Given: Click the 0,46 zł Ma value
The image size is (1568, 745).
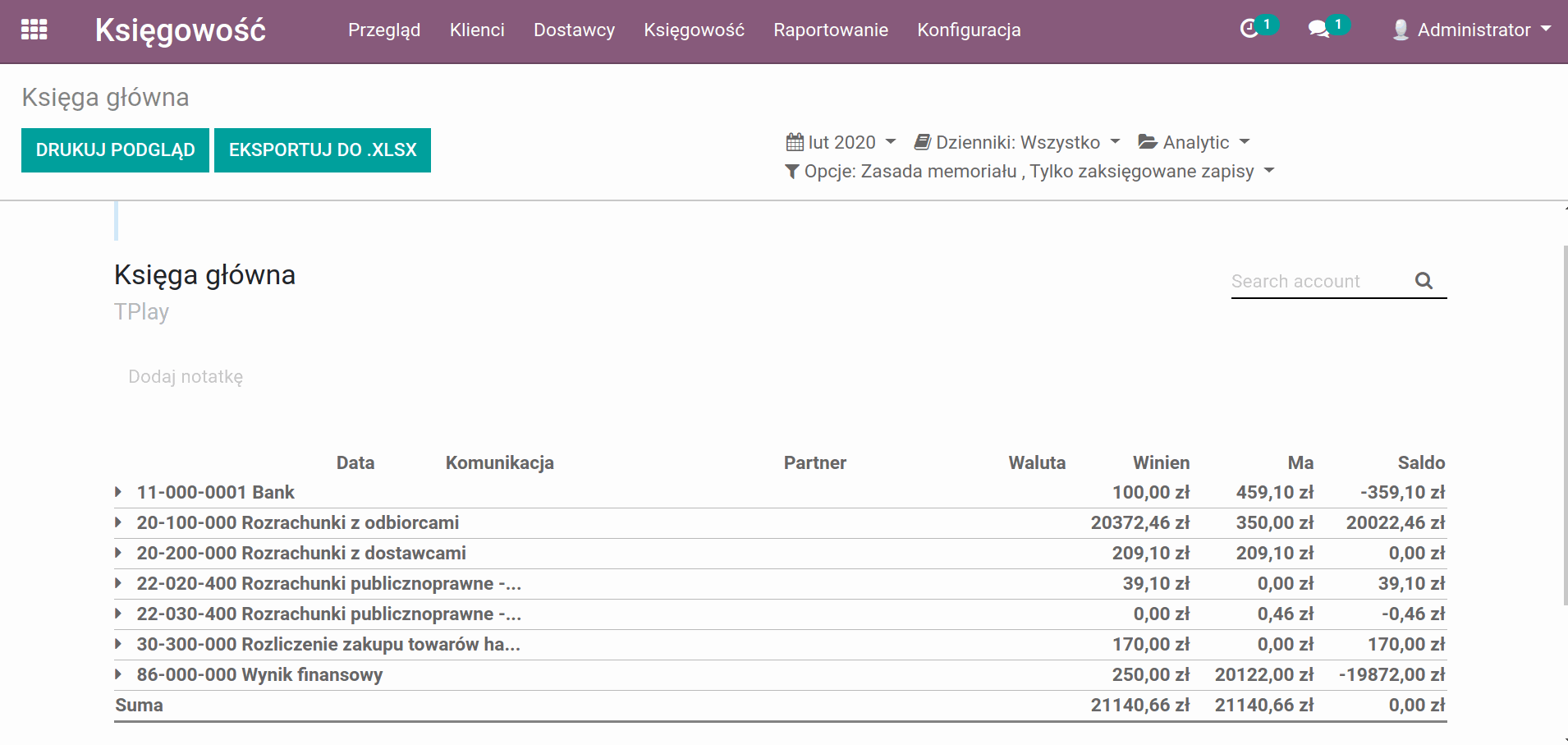Looking at the screenshot, I should [x=1286, y=614].
